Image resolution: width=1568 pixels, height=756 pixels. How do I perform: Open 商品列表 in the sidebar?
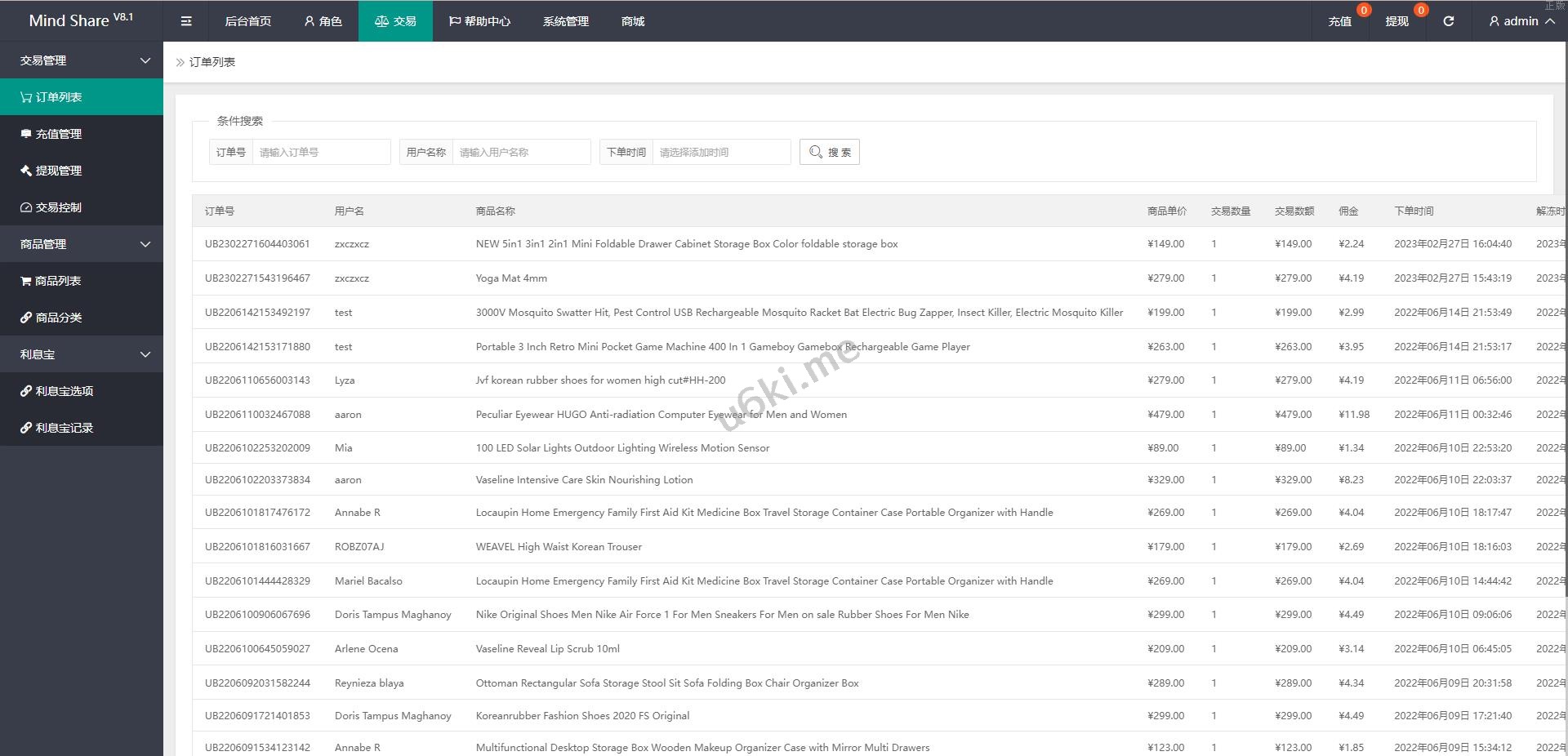click(x=57, y=281)
